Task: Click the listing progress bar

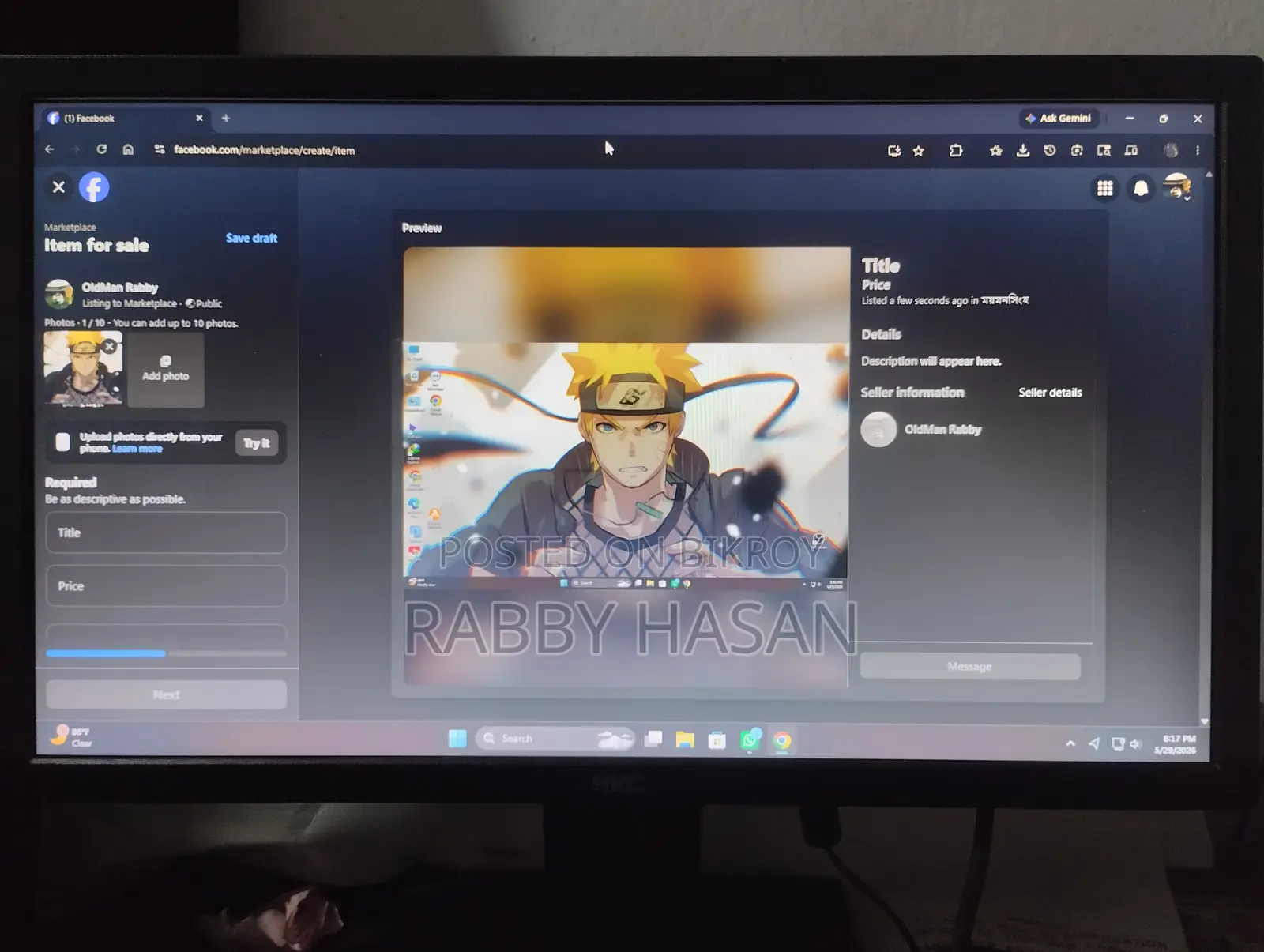Action: [x=166, y=653]
